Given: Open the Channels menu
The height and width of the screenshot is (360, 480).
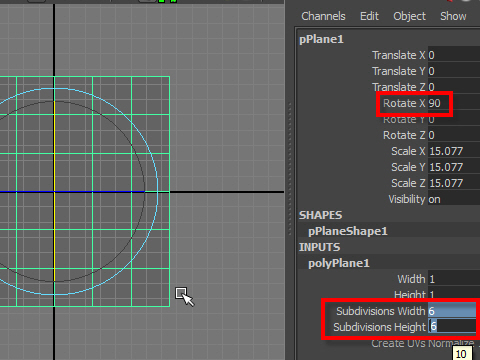Looking at the screenshot, I should click(x=323, y=16).
